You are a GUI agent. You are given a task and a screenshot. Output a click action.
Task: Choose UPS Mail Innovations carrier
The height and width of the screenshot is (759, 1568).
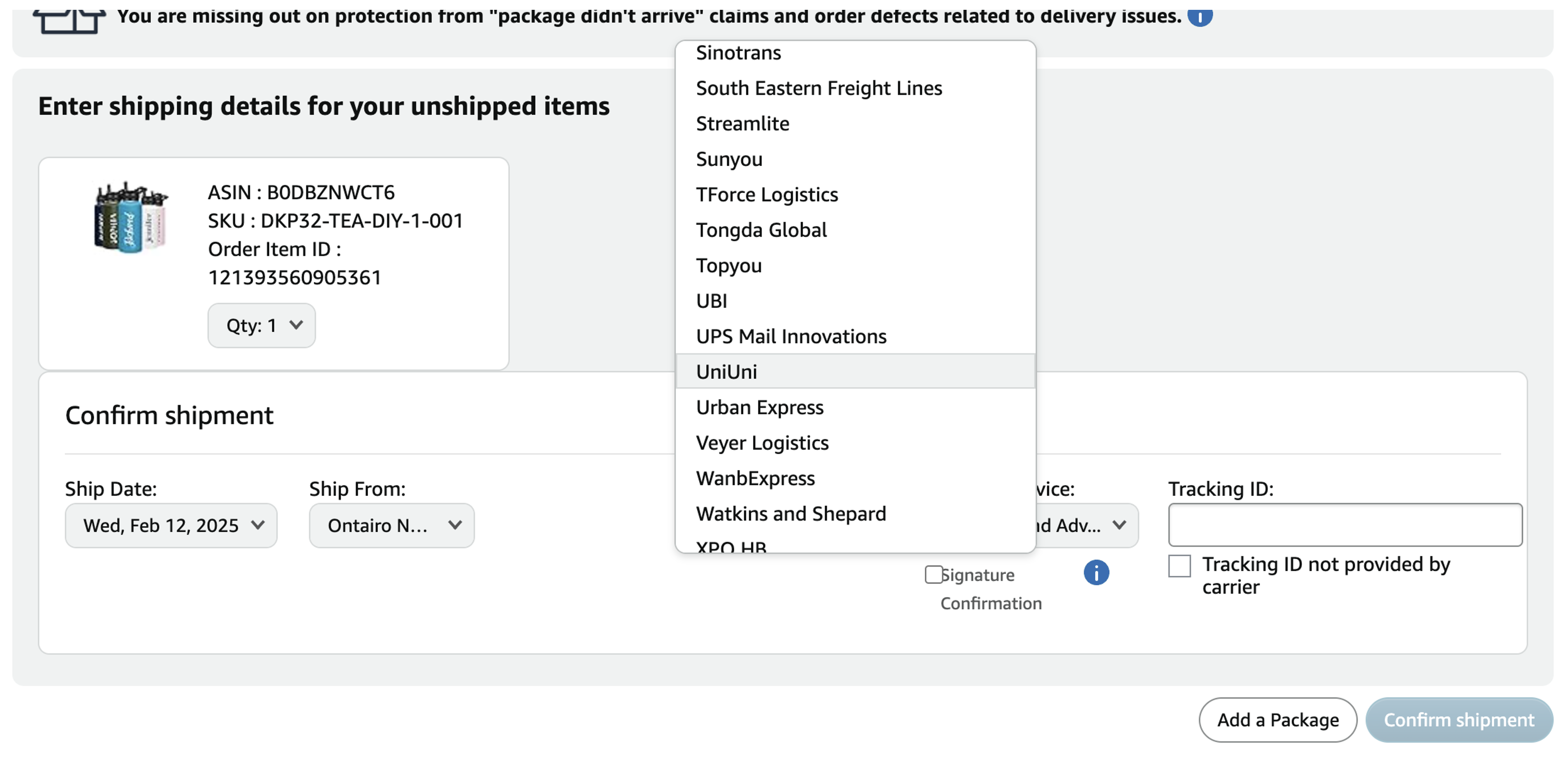click(791, 336)
